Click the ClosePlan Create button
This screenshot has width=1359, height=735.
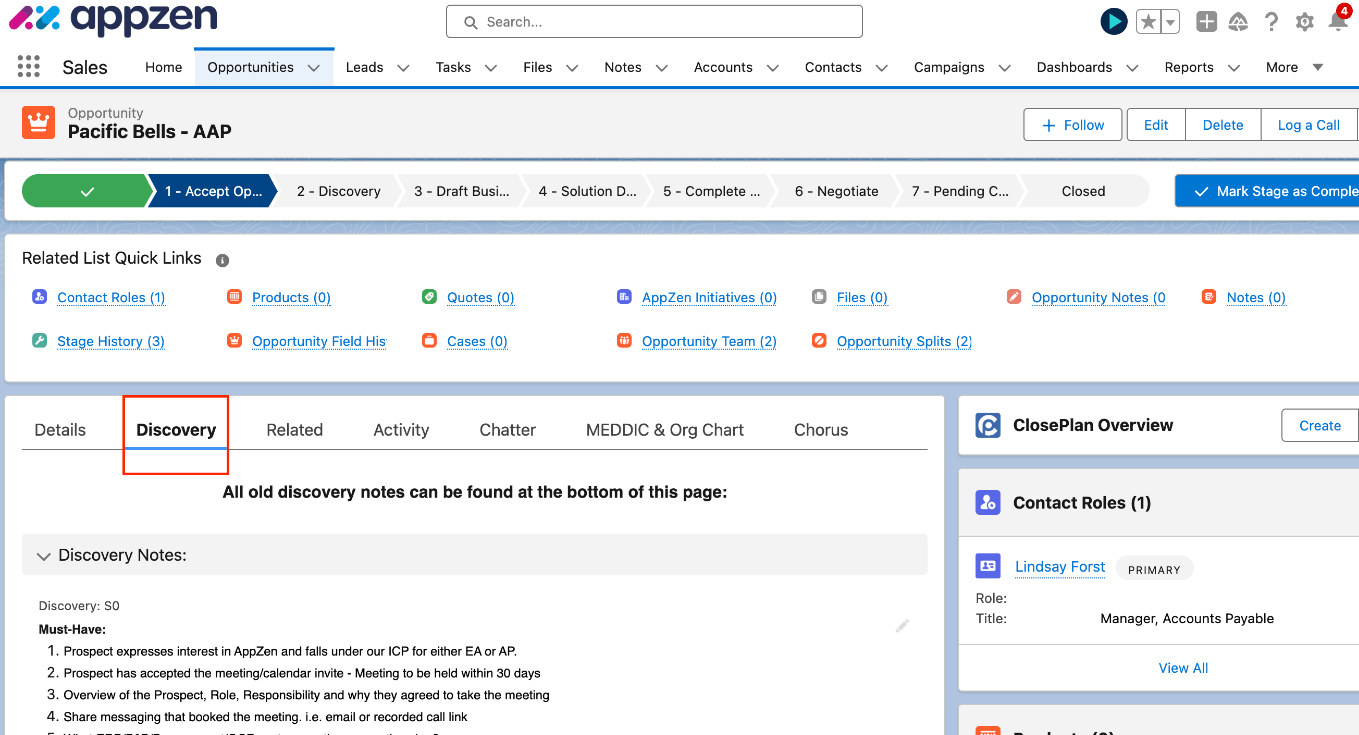[1320, 425]
